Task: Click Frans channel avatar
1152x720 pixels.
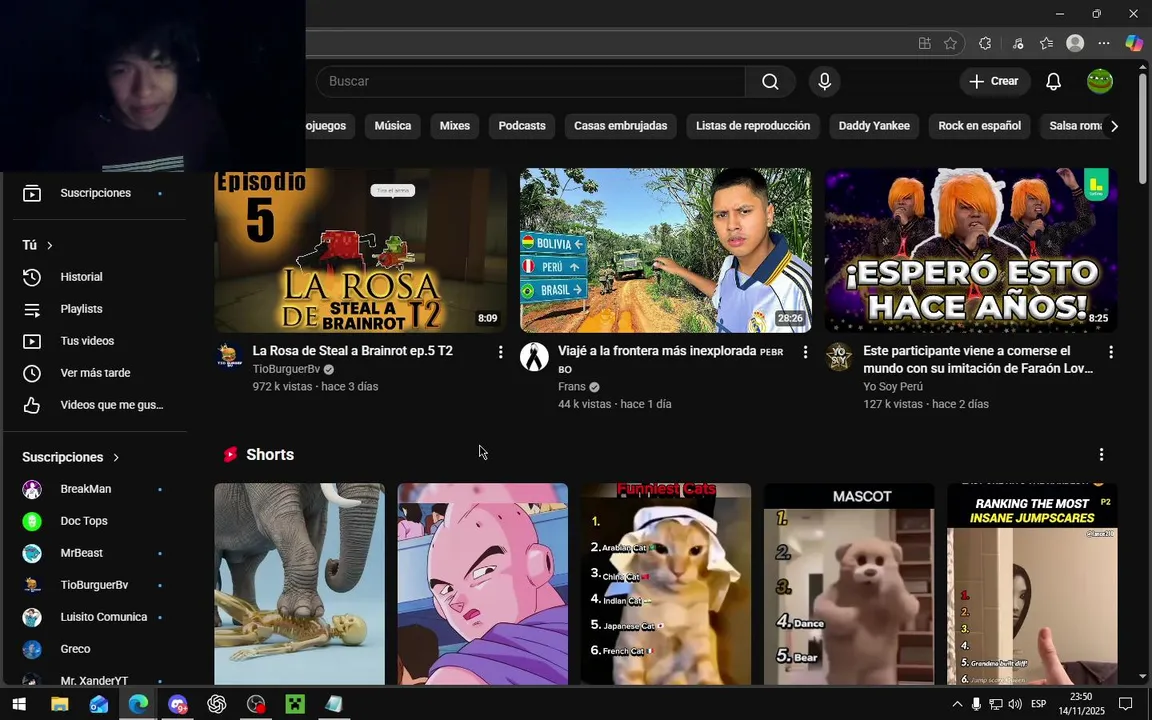Action: 534,356
